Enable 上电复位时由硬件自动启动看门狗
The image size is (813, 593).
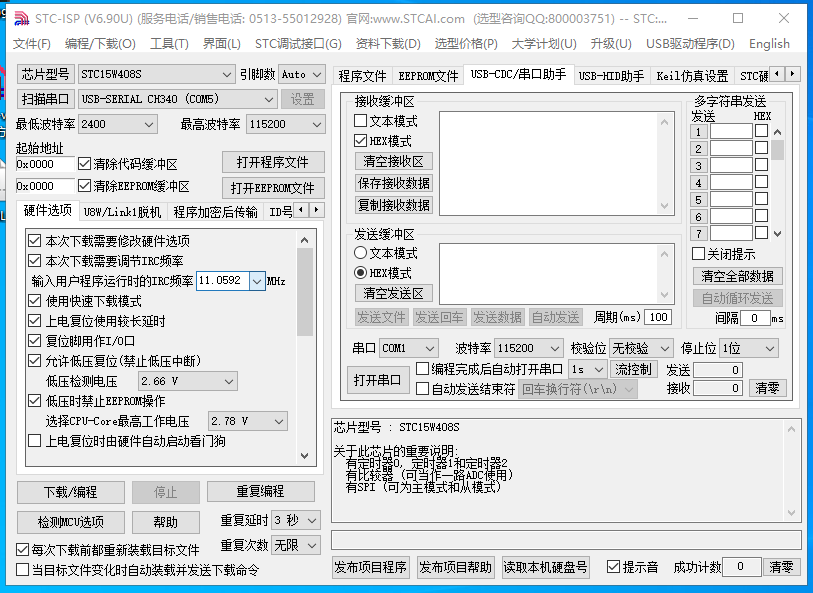click(x=35, y=441)
